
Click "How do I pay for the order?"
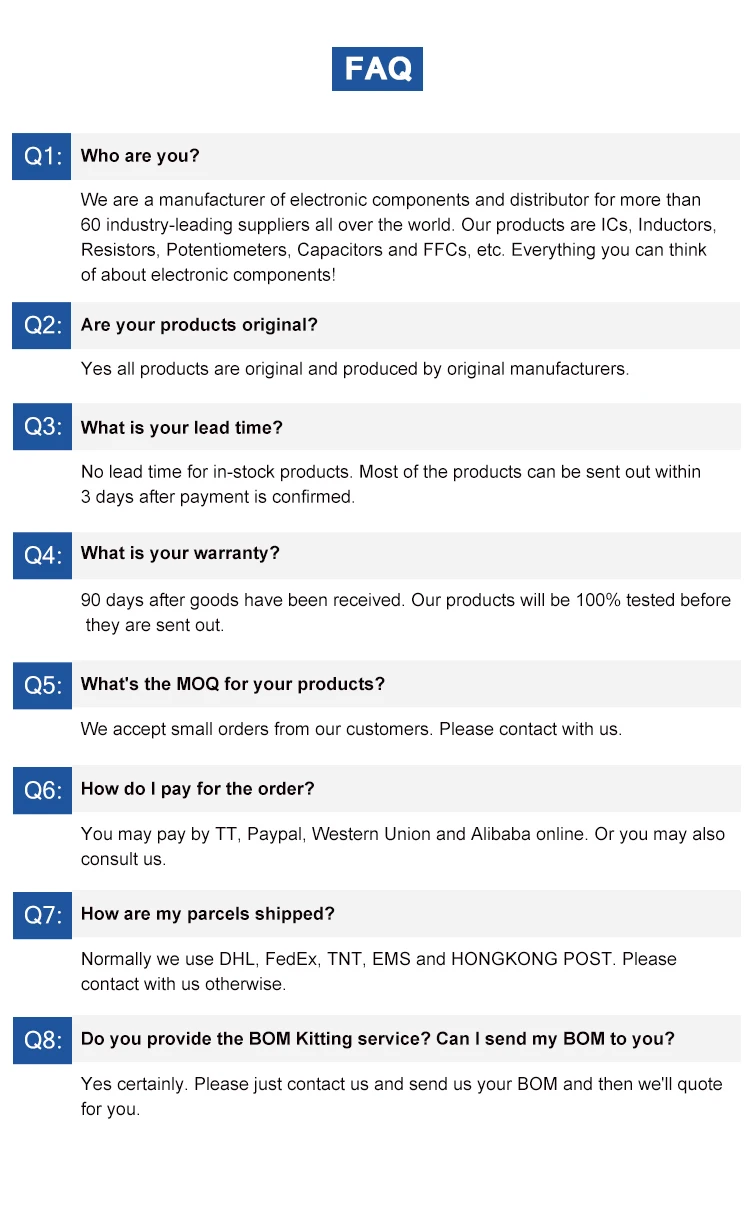click(198, 789)
